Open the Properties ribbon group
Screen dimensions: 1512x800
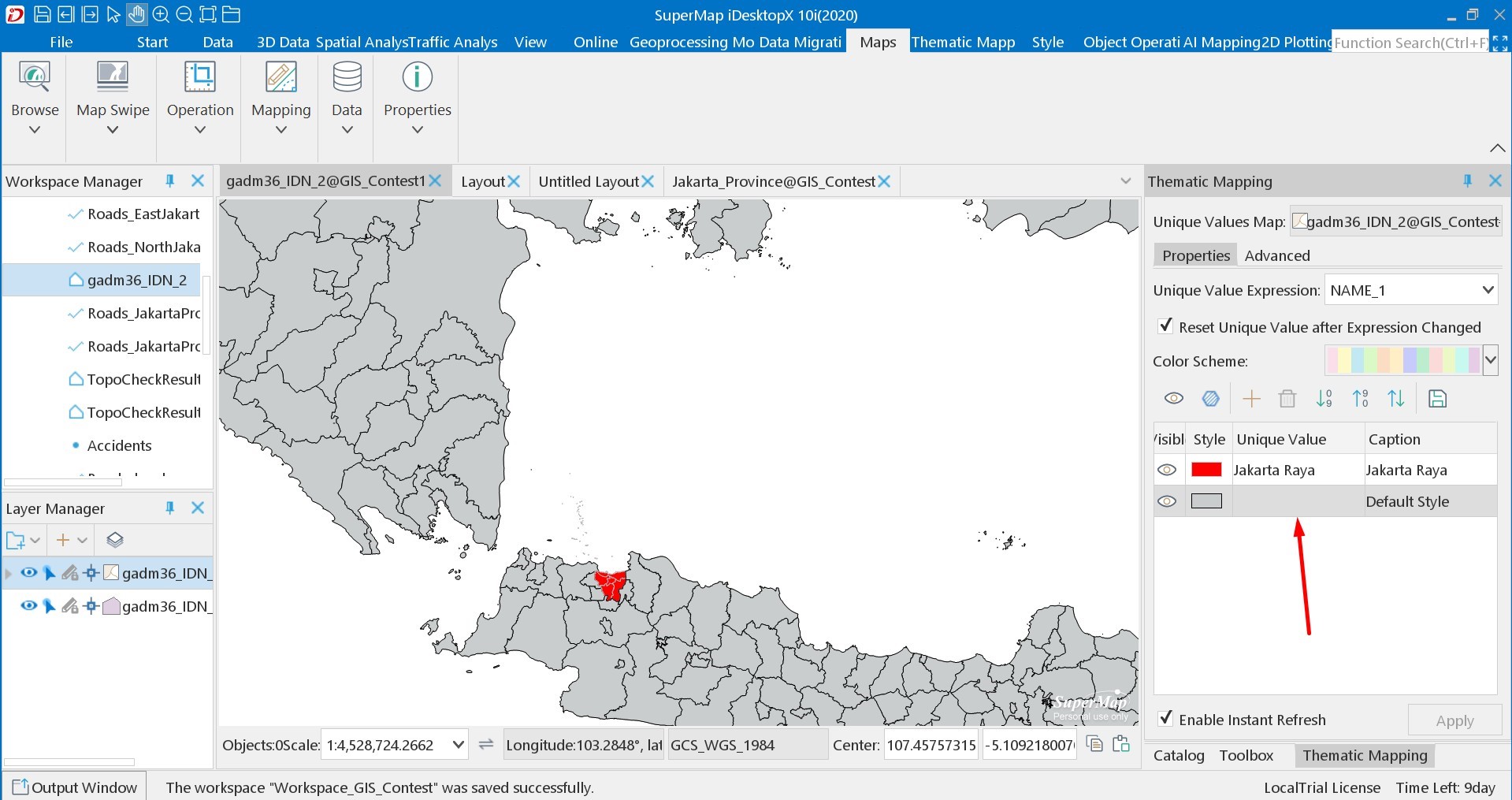418,98
